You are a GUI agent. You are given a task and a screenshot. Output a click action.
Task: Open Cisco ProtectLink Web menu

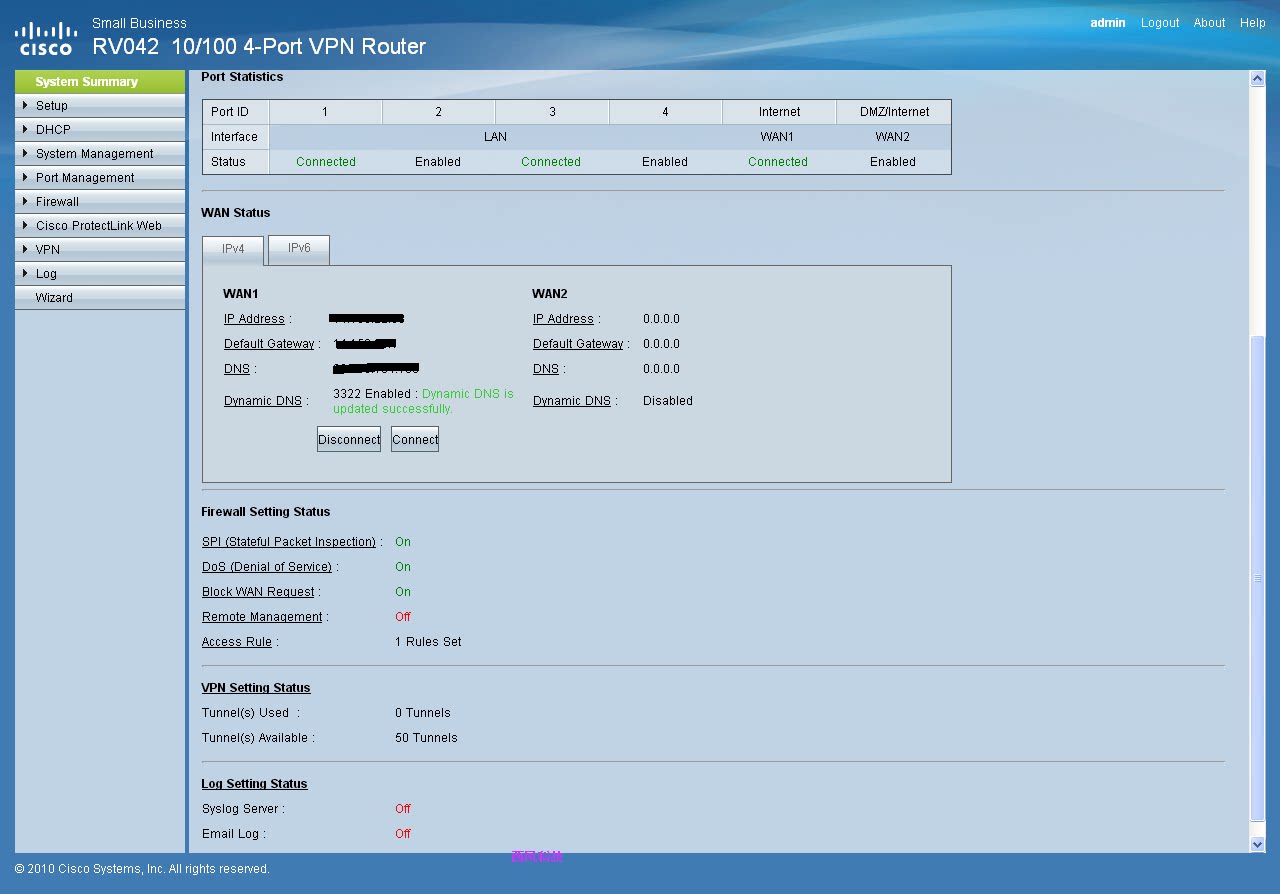click(x=100, y=225)
